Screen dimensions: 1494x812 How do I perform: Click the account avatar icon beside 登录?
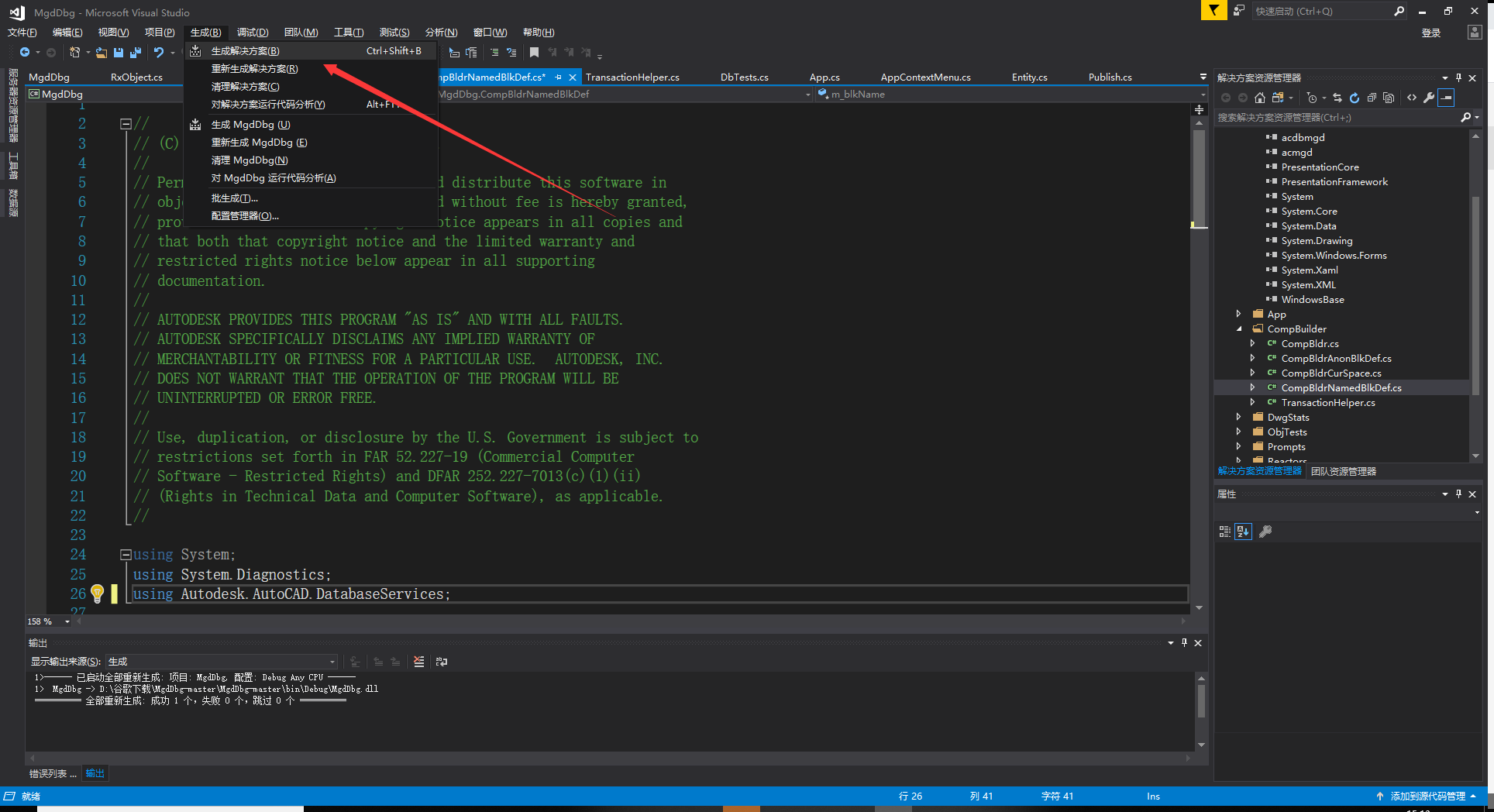[1474, 33]
